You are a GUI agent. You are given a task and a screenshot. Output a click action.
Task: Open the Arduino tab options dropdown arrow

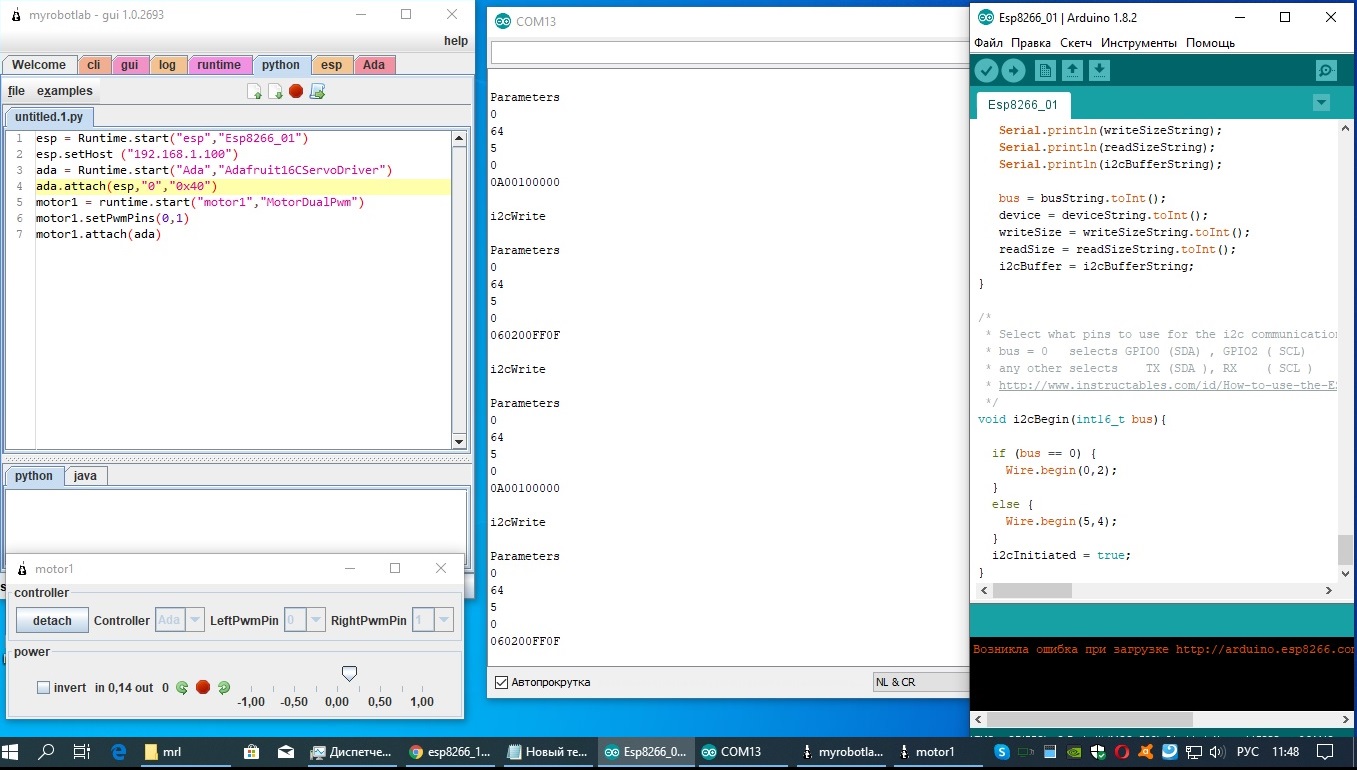point(1321,103)
